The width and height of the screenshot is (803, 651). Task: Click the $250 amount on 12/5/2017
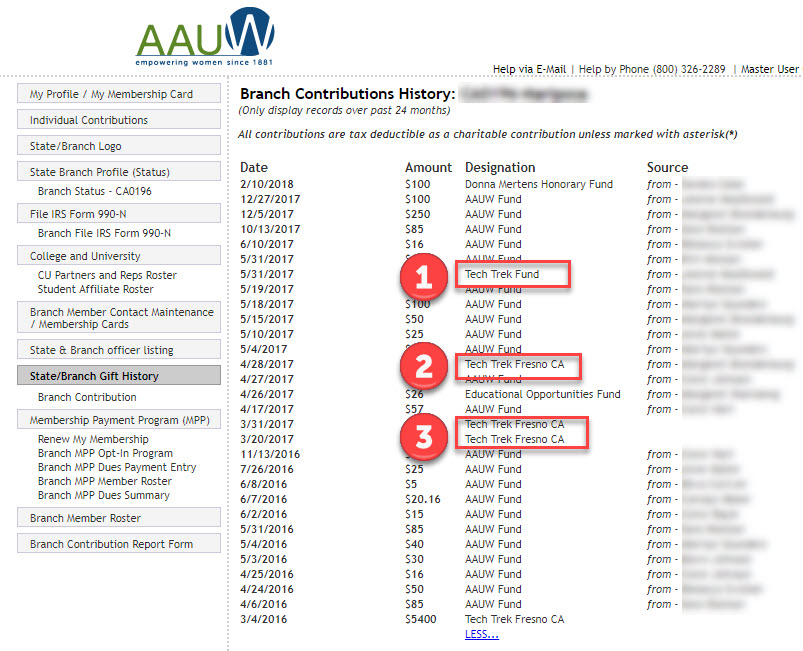417,214
